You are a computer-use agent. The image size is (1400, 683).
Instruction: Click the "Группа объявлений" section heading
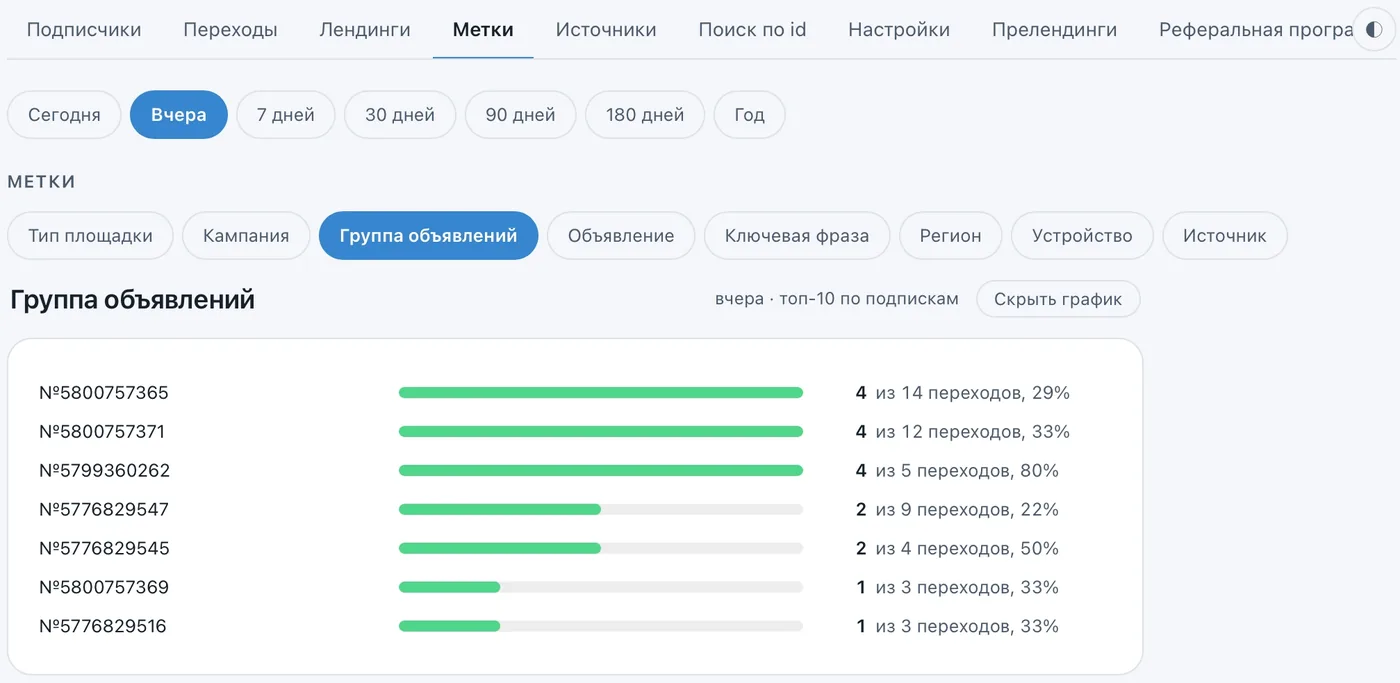point(132,299)
